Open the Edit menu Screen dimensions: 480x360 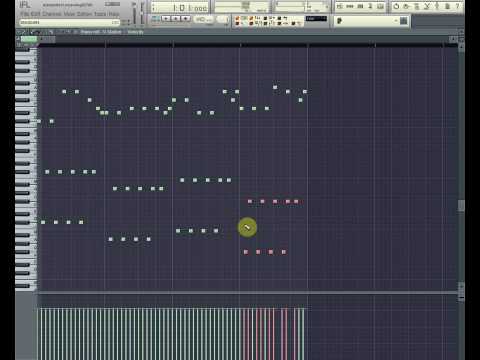coord(35,14)
